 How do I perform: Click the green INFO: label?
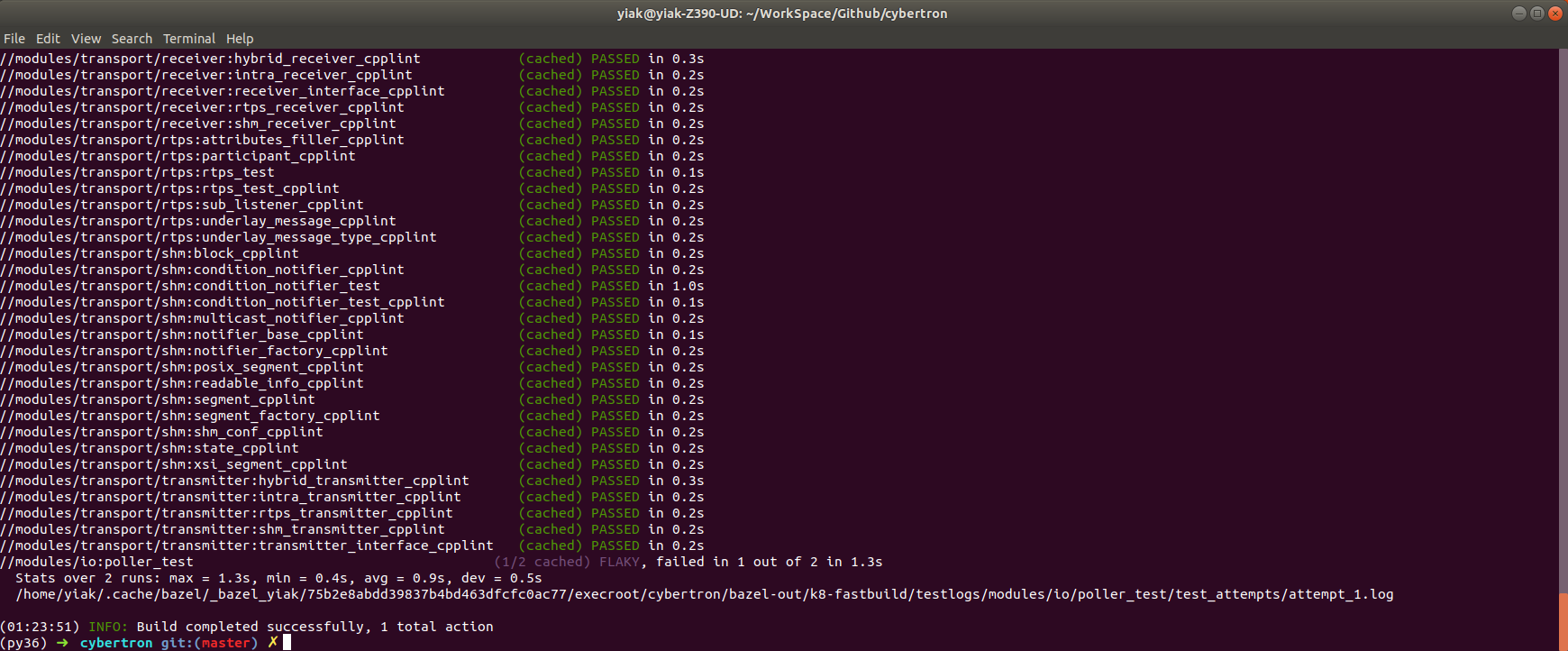point(108,627)
